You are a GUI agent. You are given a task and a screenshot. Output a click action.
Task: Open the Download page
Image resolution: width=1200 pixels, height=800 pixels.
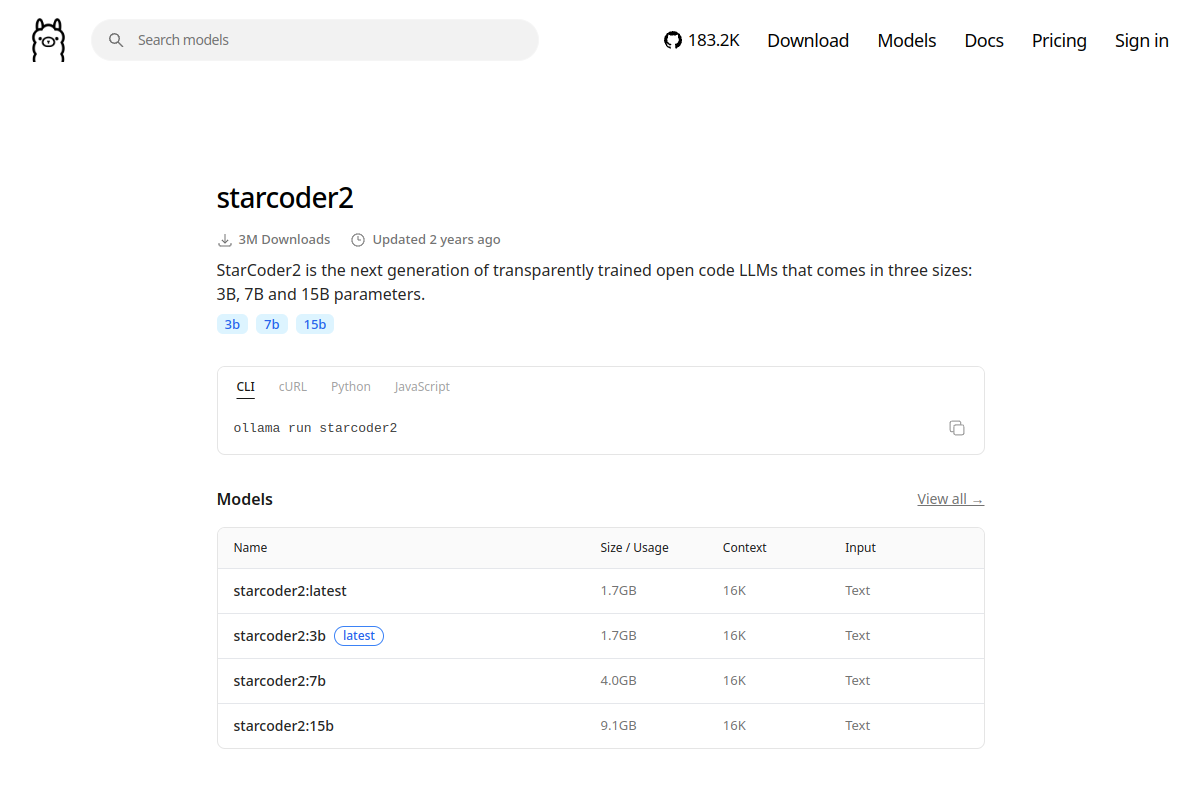[808, 40]
